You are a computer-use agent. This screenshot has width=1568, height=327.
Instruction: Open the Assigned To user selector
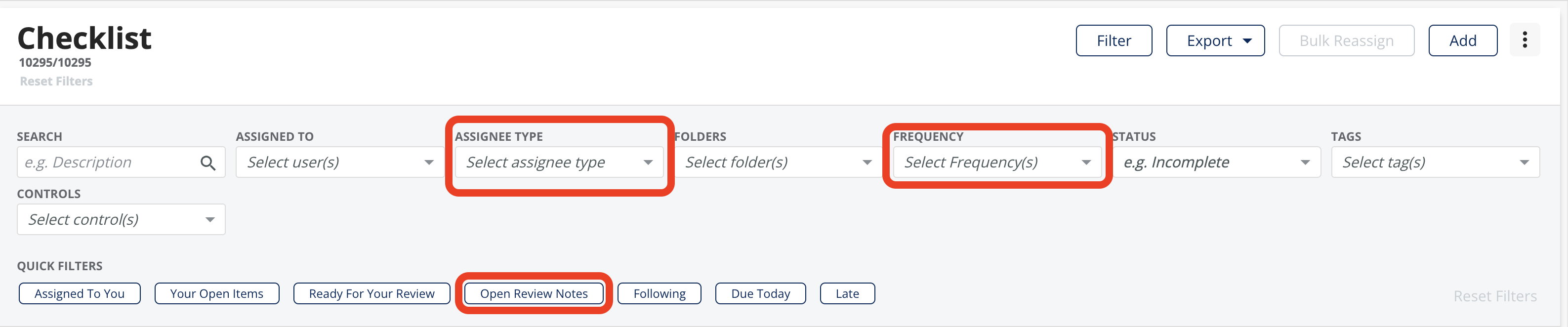[340, 162]
